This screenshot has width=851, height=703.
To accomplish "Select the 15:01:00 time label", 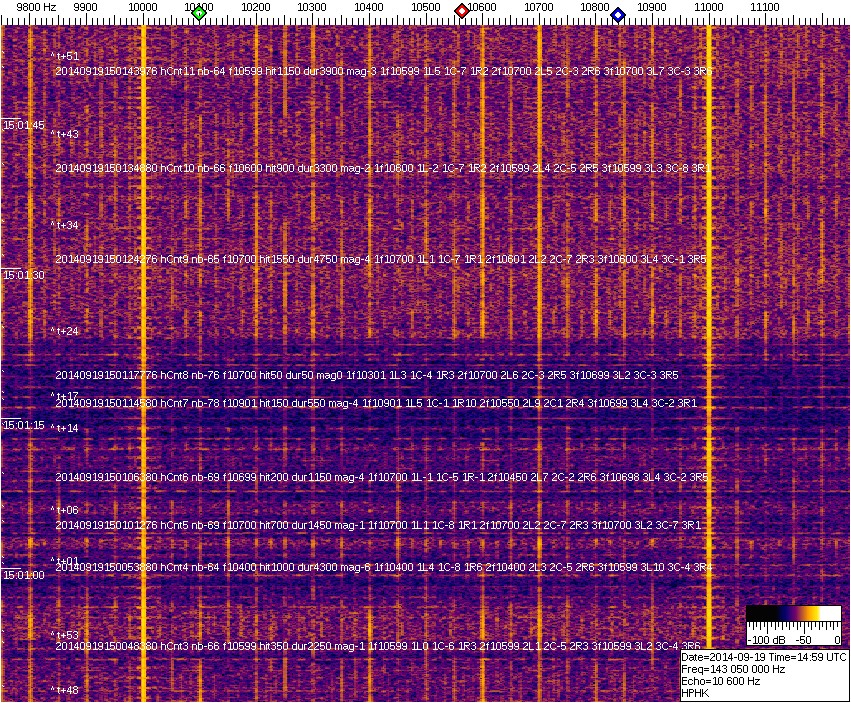I will [24, 575].
